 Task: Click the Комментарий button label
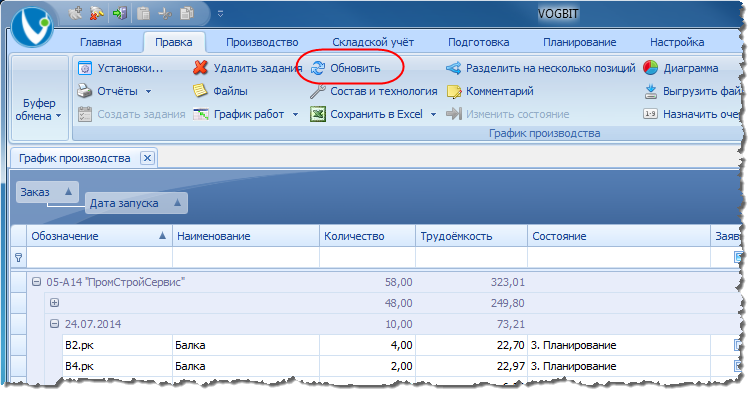[500, 91]
